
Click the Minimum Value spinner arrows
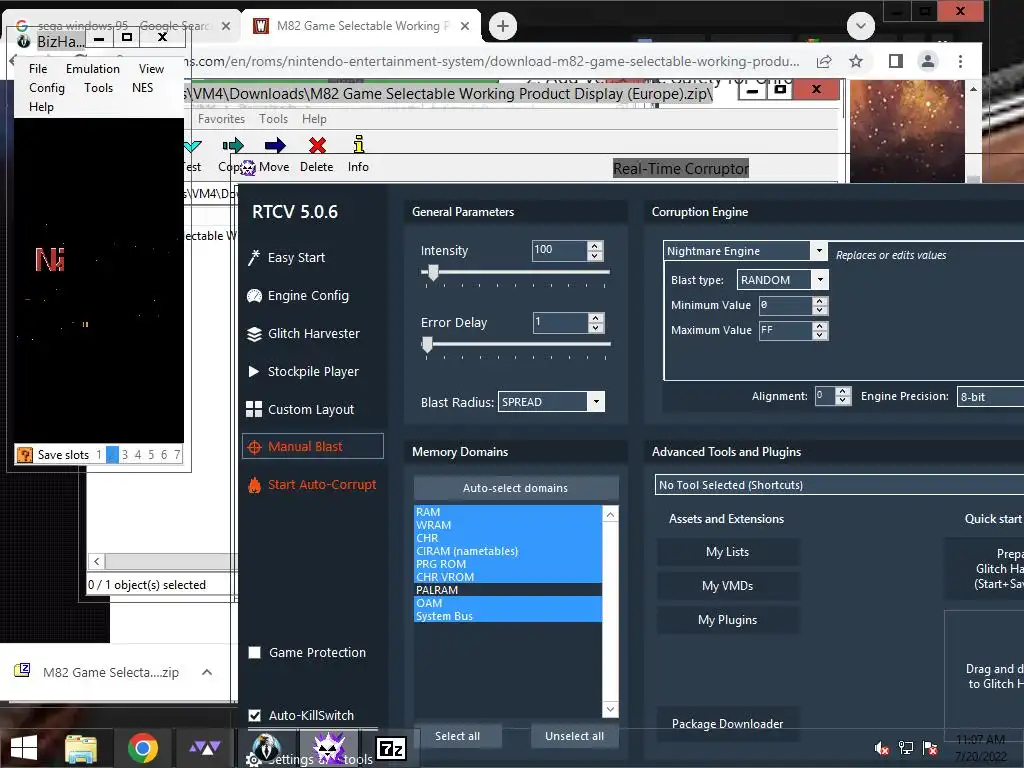pos(820,305)
